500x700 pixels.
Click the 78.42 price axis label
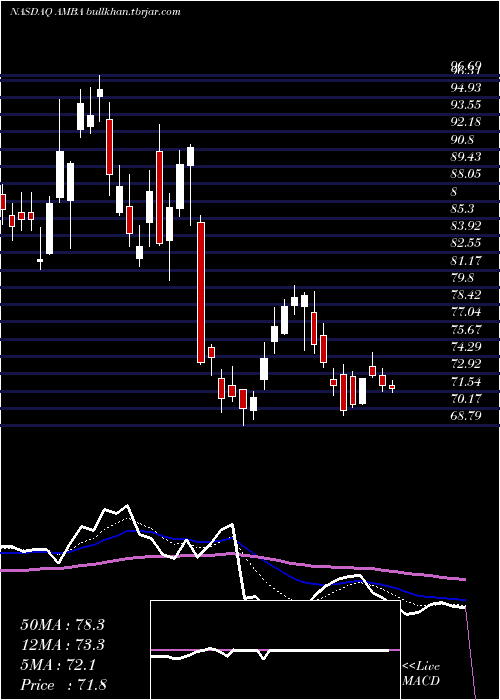(x=466, y=295)
